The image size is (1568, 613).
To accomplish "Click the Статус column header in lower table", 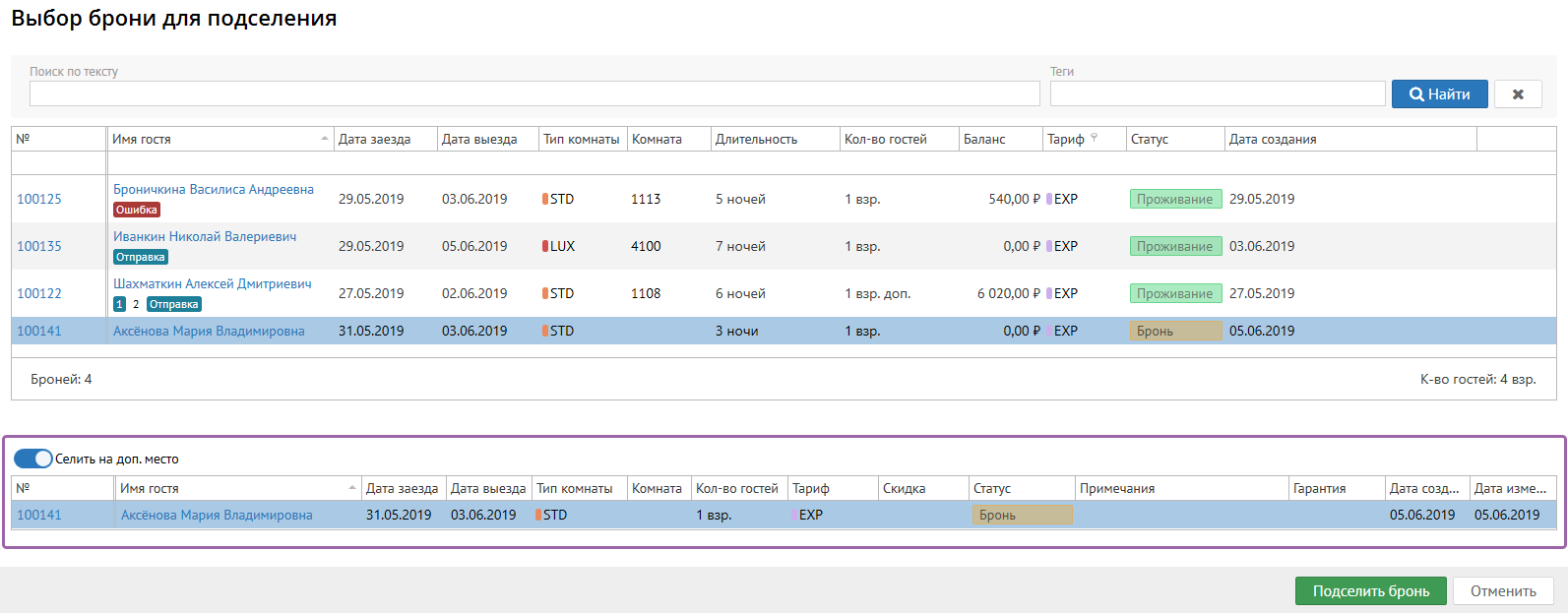I will 992,488.
